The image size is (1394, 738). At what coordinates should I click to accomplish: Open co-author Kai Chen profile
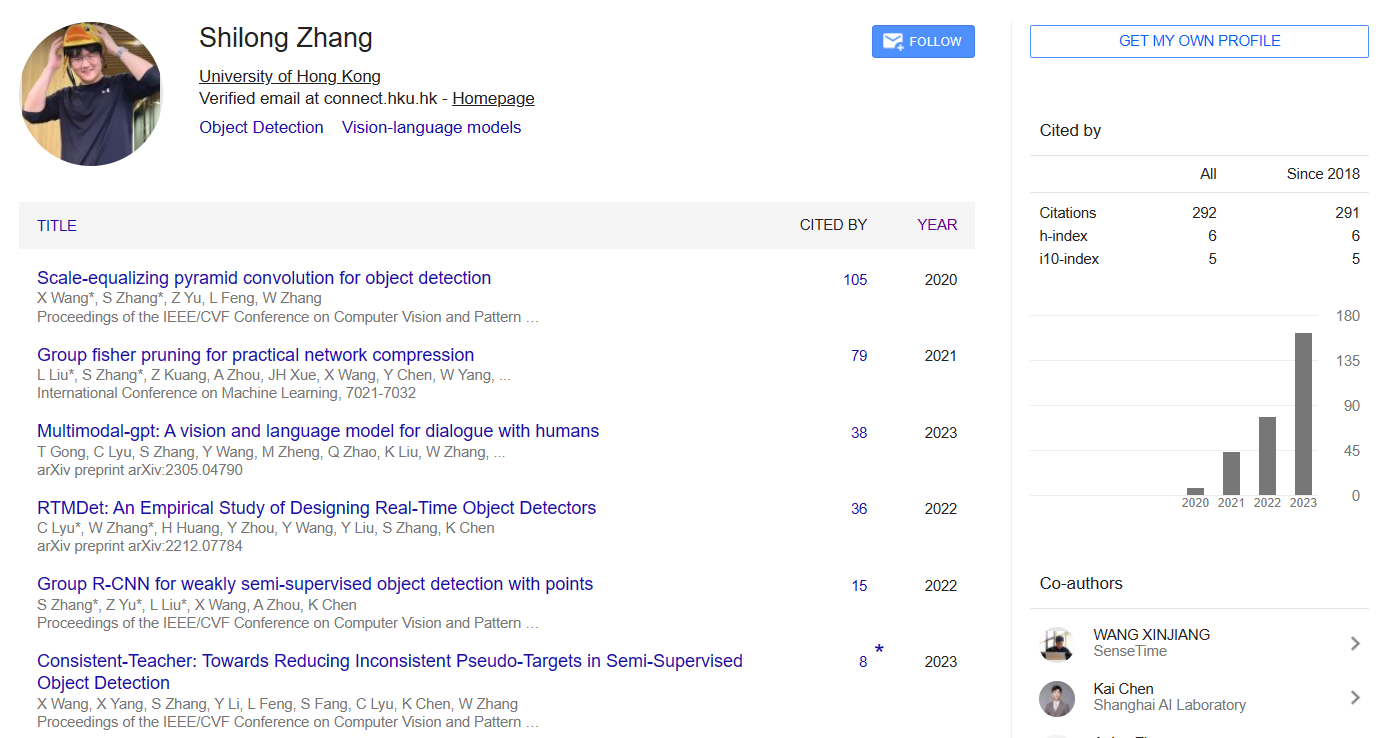pos(1123,688)
